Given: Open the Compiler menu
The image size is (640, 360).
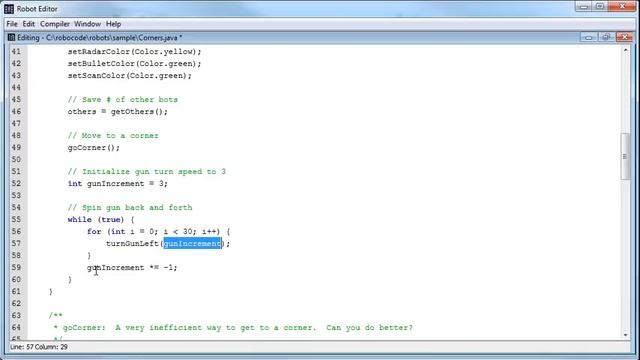Looking at the screenshot, I should 55,24.
